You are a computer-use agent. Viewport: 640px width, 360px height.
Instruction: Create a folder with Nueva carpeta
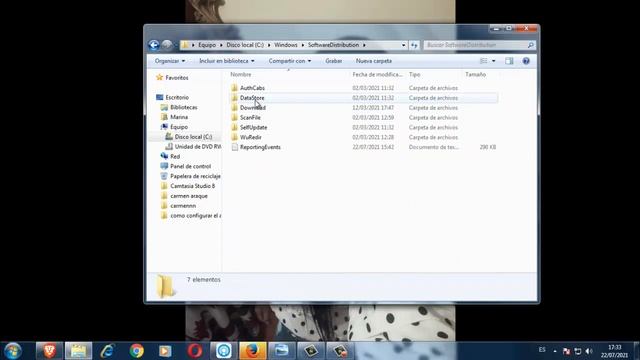[374, 61]
